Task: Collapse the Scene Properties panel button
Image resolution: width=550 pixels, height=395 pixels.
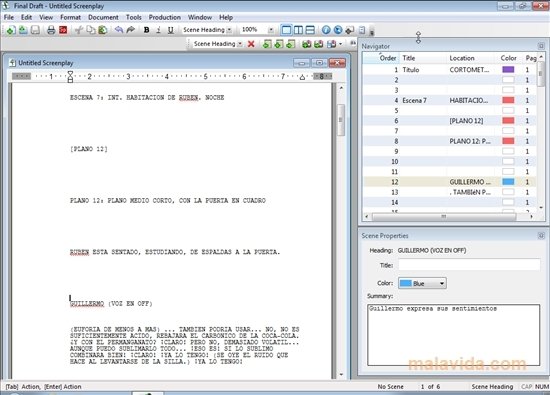Action: click(x=541, y=236)
